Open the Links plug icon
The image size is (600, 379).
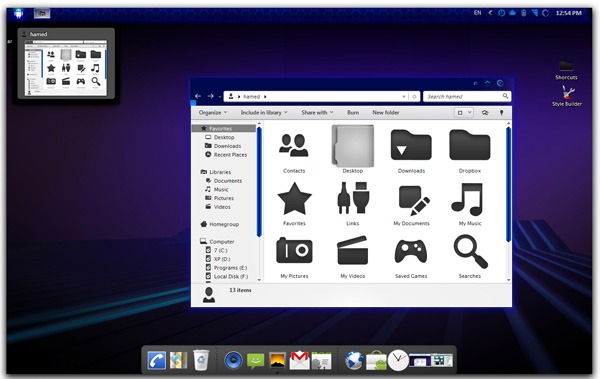353,198
